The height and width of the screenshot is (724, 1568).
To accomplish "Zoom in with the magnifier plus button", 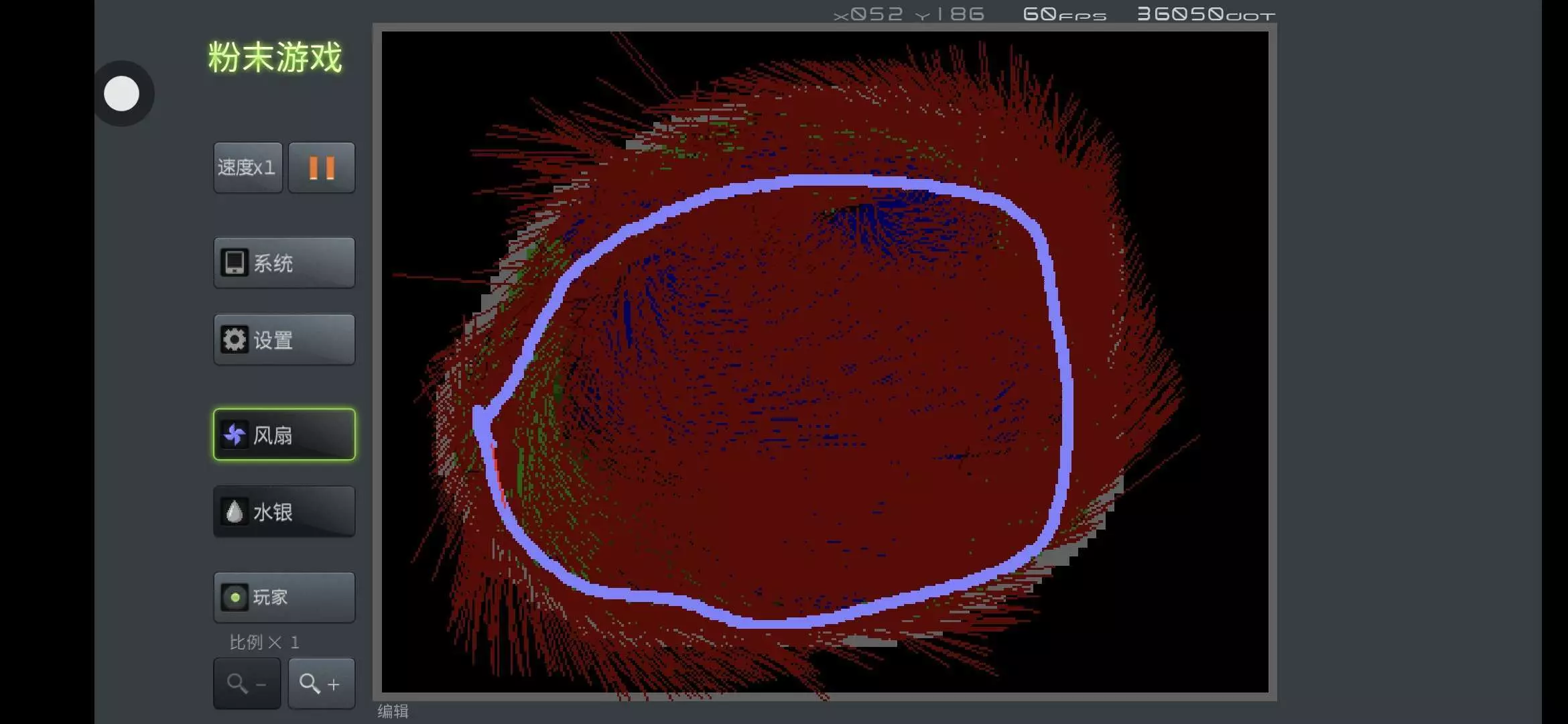I will pyautogui.click(x=321, y=684).
